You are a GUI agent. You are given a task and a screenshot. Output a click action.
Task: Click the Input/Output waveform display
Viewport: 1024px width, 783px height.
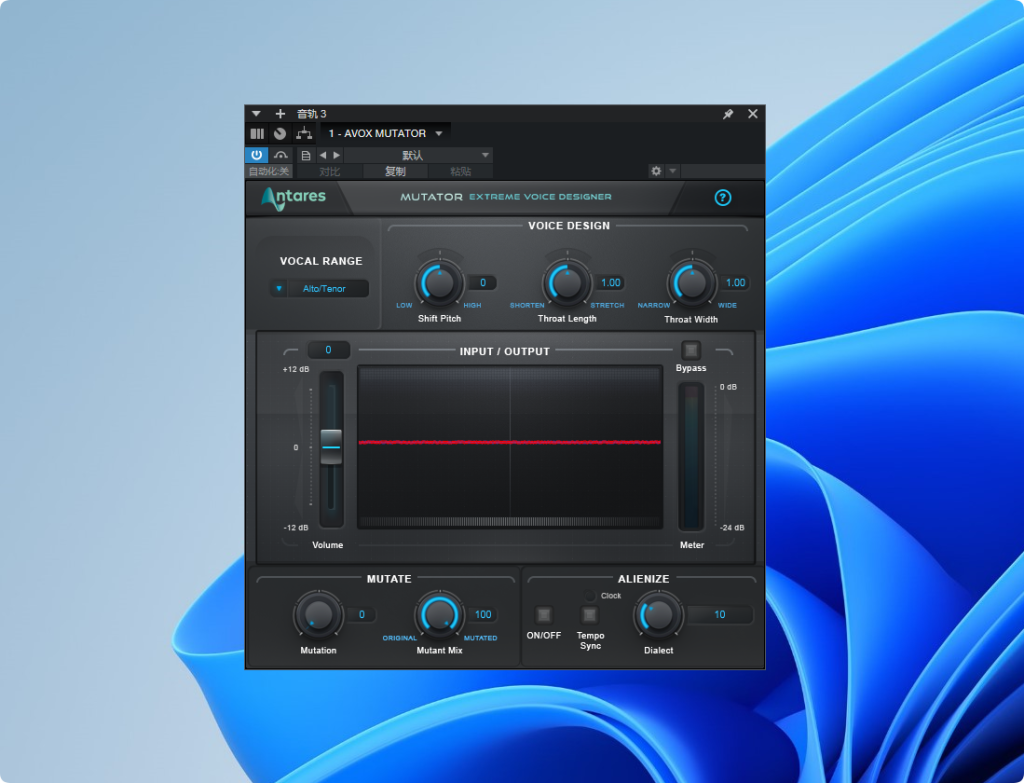coord(510,447)
